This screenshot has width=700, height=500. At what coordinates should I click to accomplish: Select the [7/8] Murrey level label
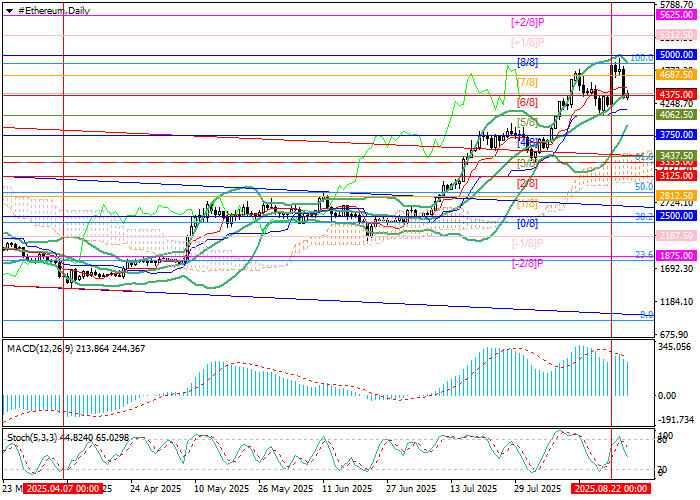pyautogui.click(x=527, y=82)
